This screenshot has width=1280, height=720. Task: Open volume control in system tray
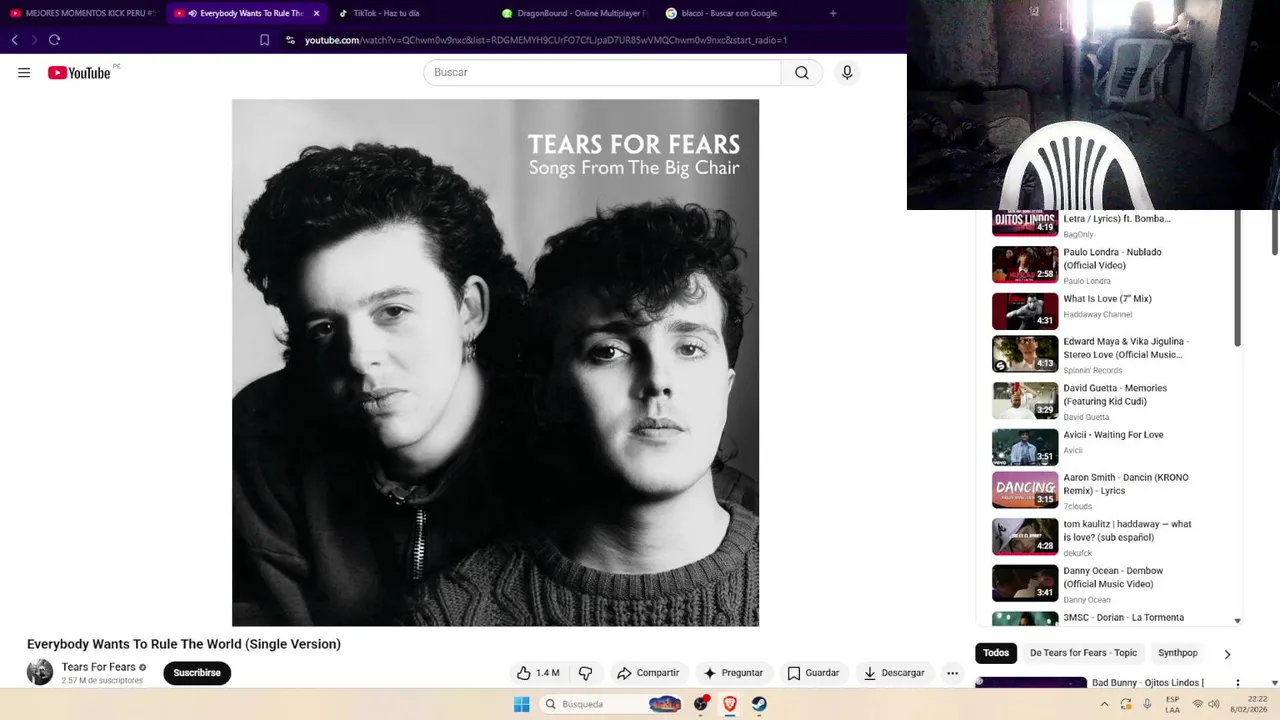tap(1214, 704)
